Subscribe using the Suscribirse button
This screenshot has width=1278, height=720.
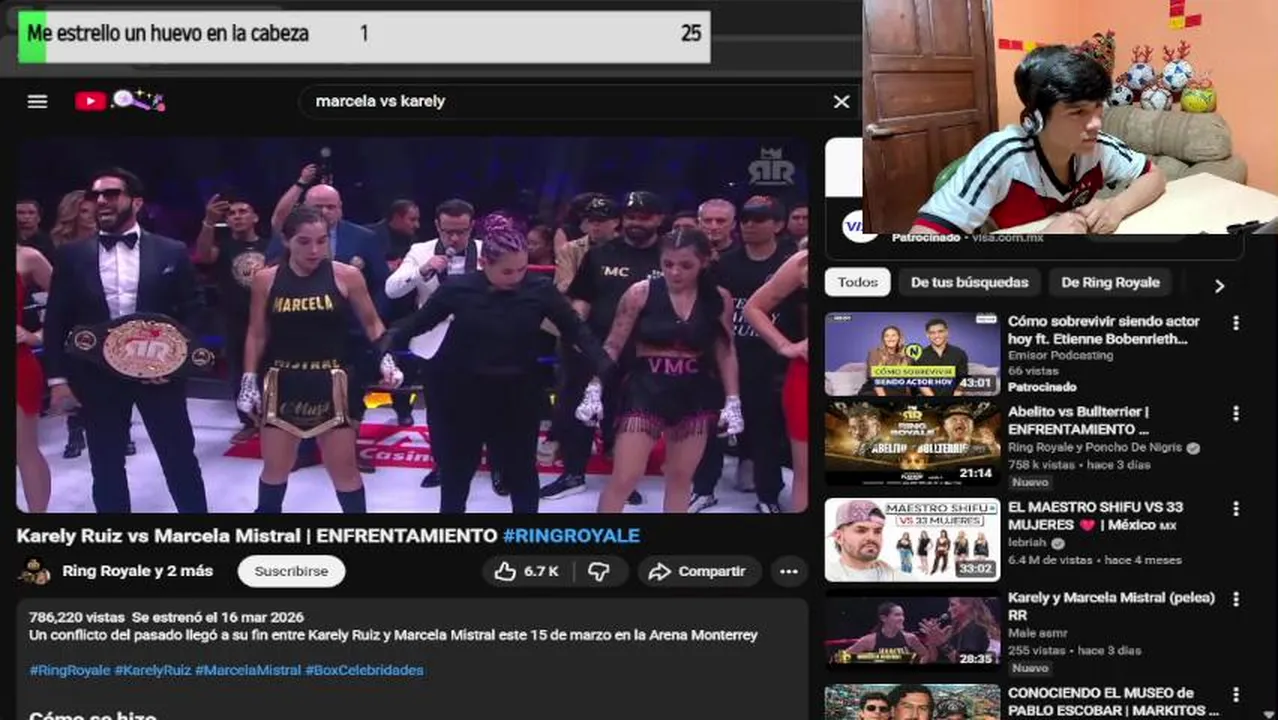[x=291, y=571]
